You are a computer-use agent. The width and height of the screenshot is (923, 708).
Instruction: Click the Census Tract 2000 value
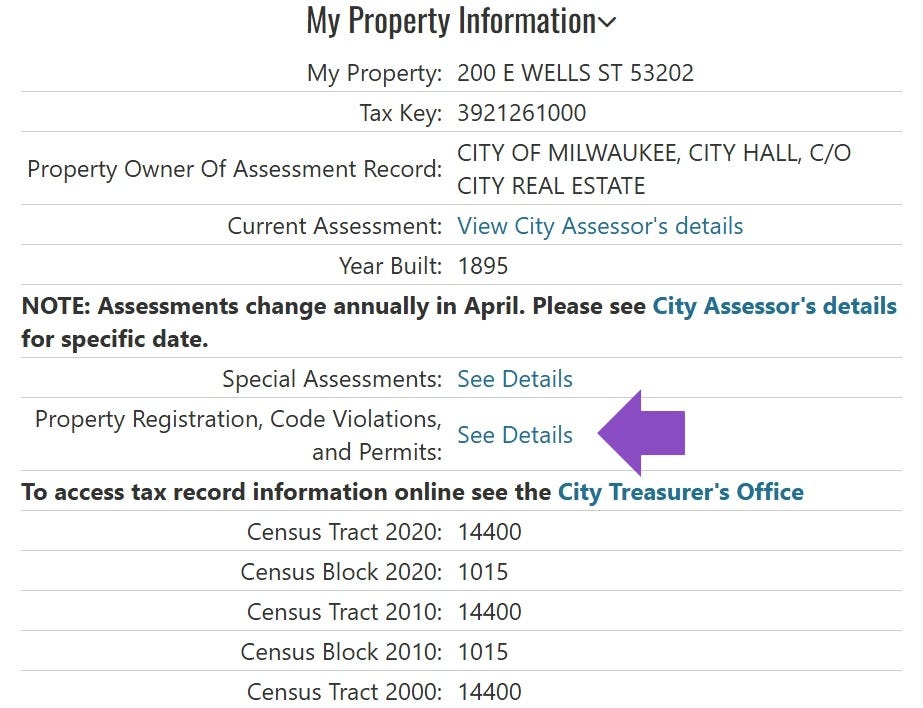[489, 692]
